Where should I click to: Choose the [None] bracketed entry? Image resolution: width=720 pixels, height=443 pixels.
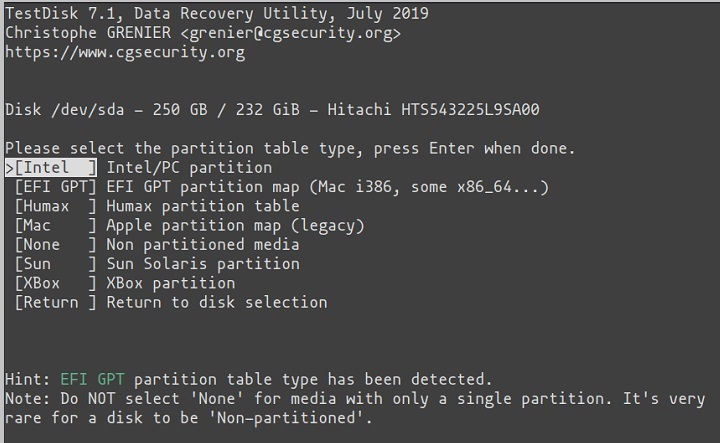point(56,244)
